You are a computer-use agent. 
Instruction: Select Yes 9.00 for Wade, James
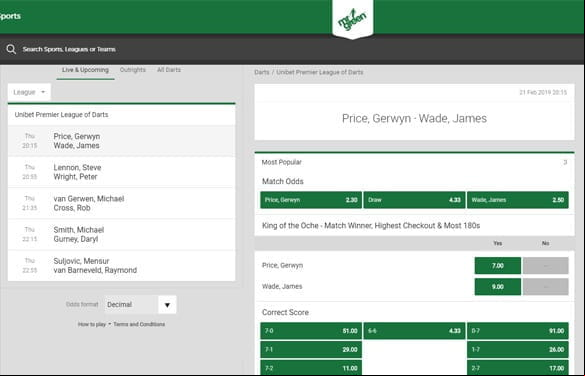[x=498, y=286]
